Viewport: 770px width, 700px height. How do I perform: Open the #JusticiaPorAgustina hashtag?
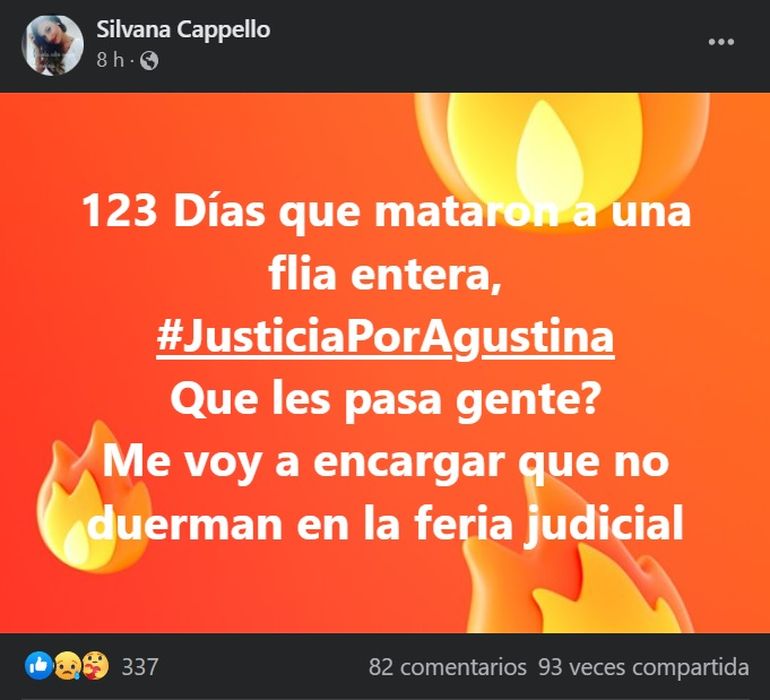pos(385,337)
